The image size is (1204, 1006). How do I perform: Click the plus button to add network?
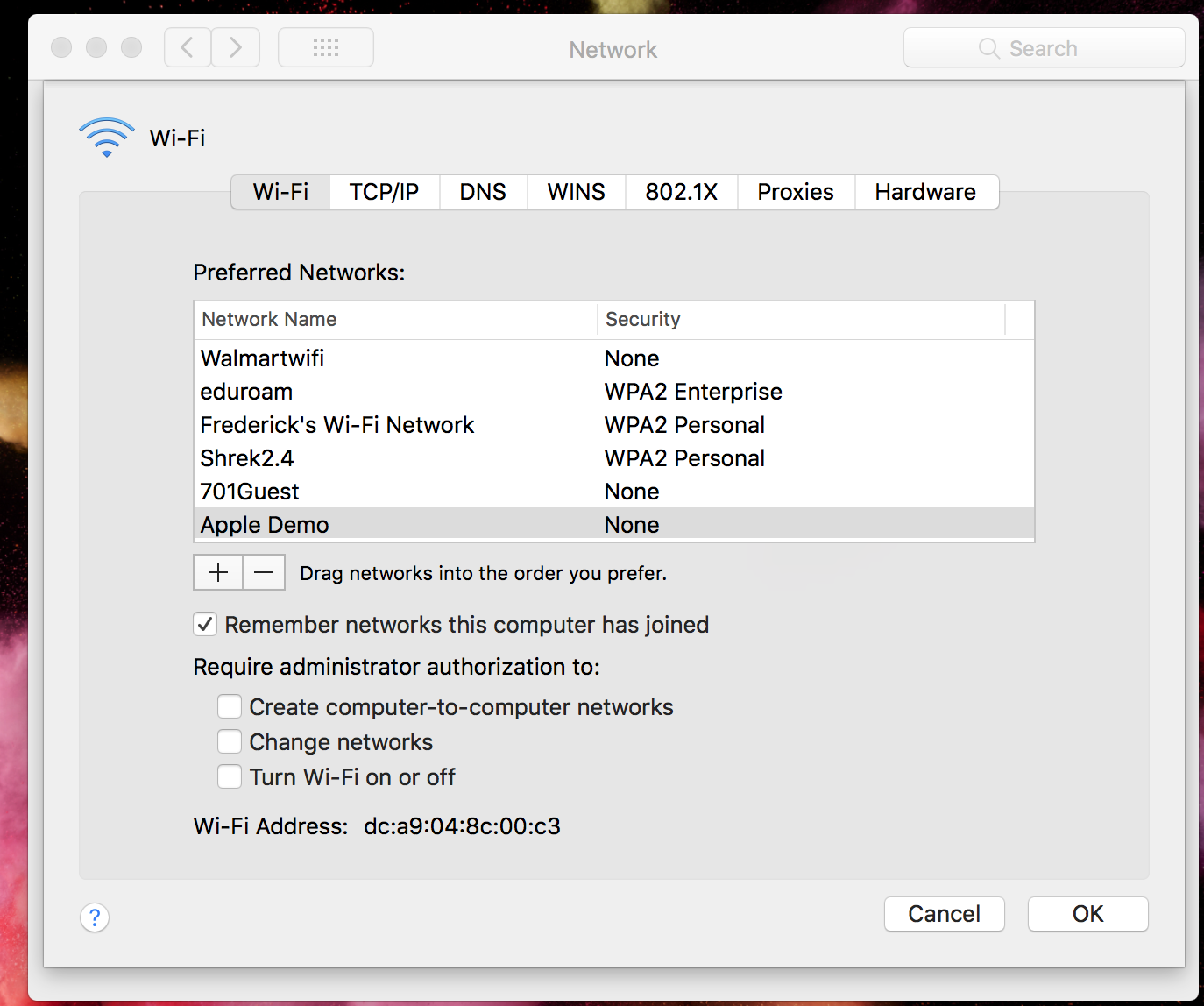(218, 573)
